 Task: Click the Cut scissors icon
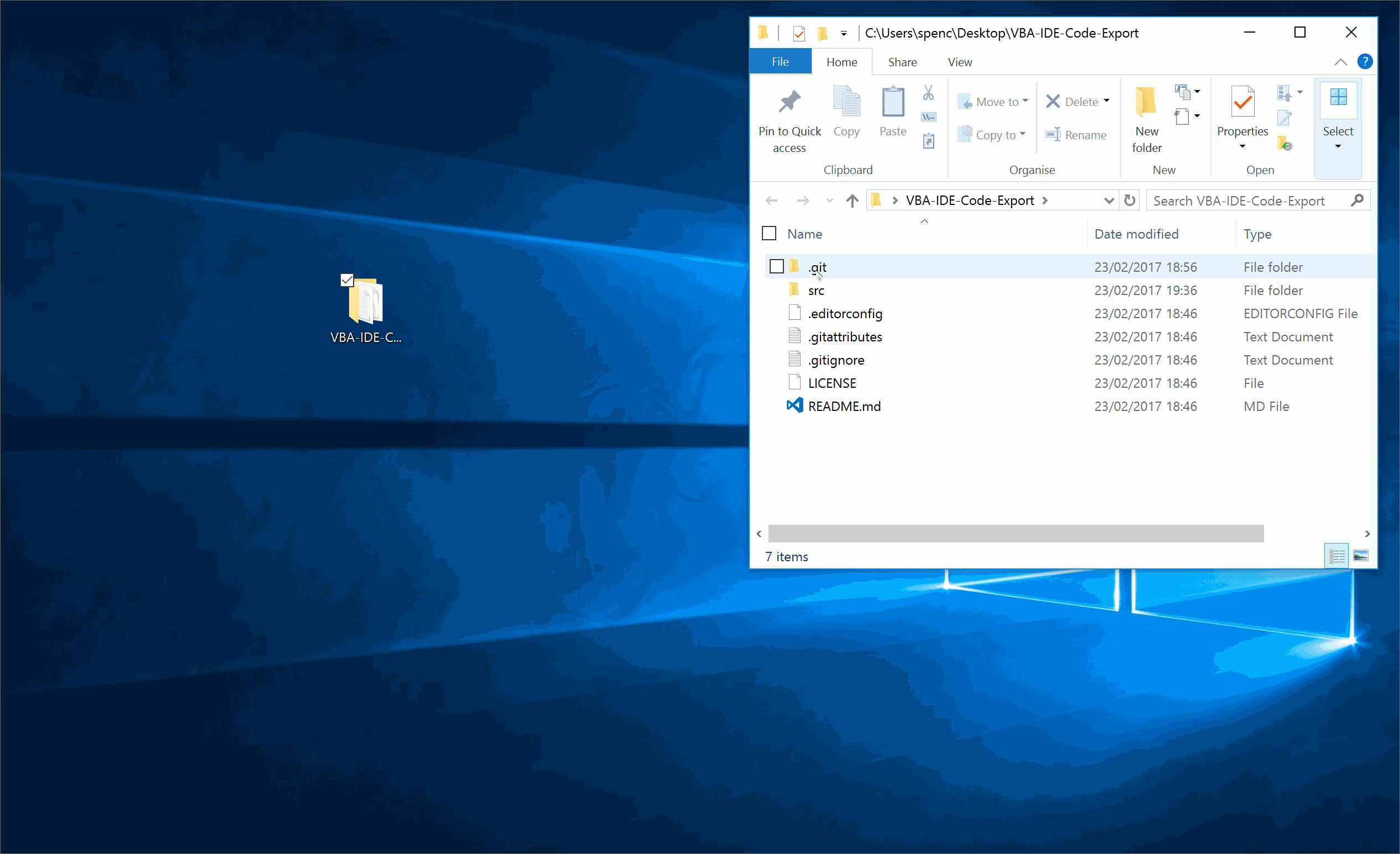tap(928, 93)
